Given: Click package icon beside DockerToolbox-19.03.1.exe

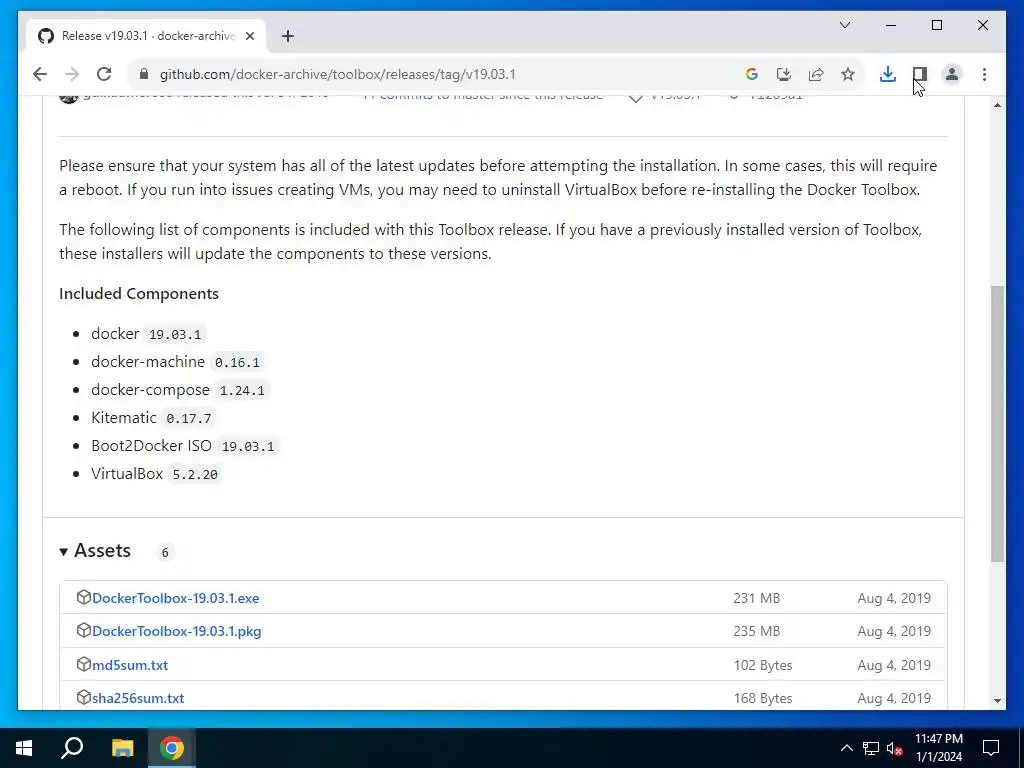Looking at the screenshot, I should 84,597.
